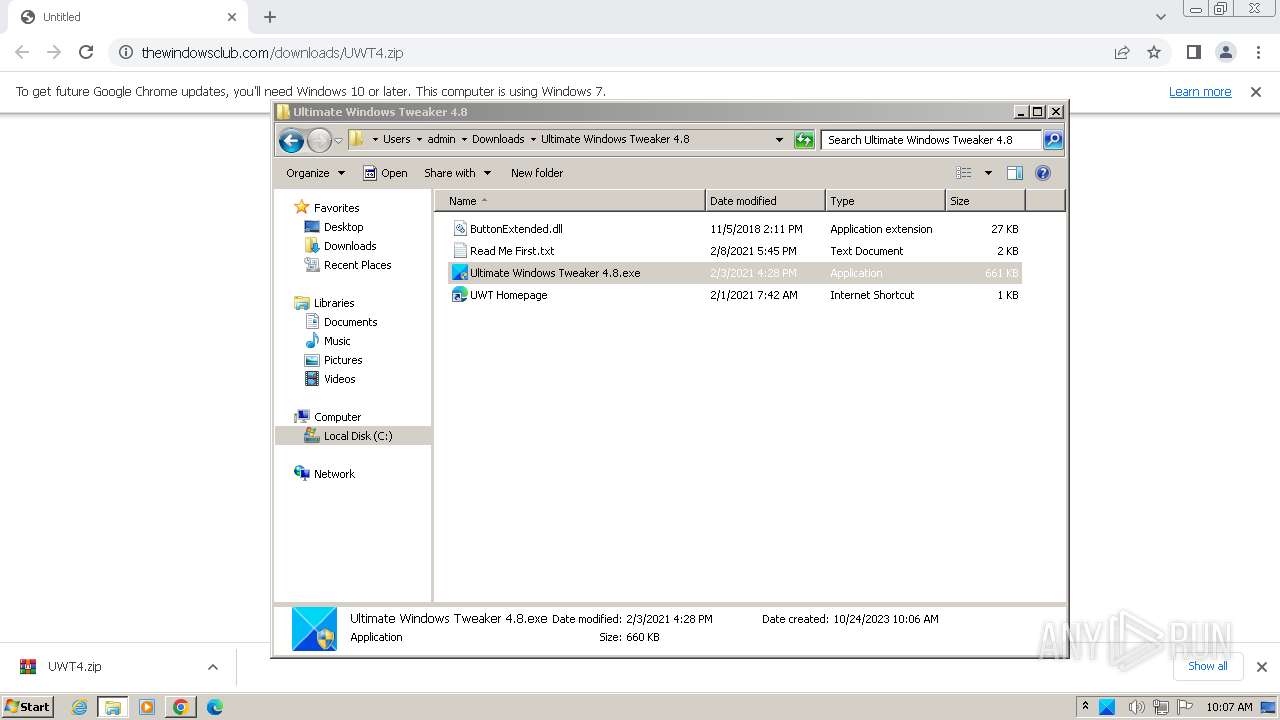This screenshot has width=1280, height=720.
Task: Expand the address bar history dropdown
Action: pos(780,140)
